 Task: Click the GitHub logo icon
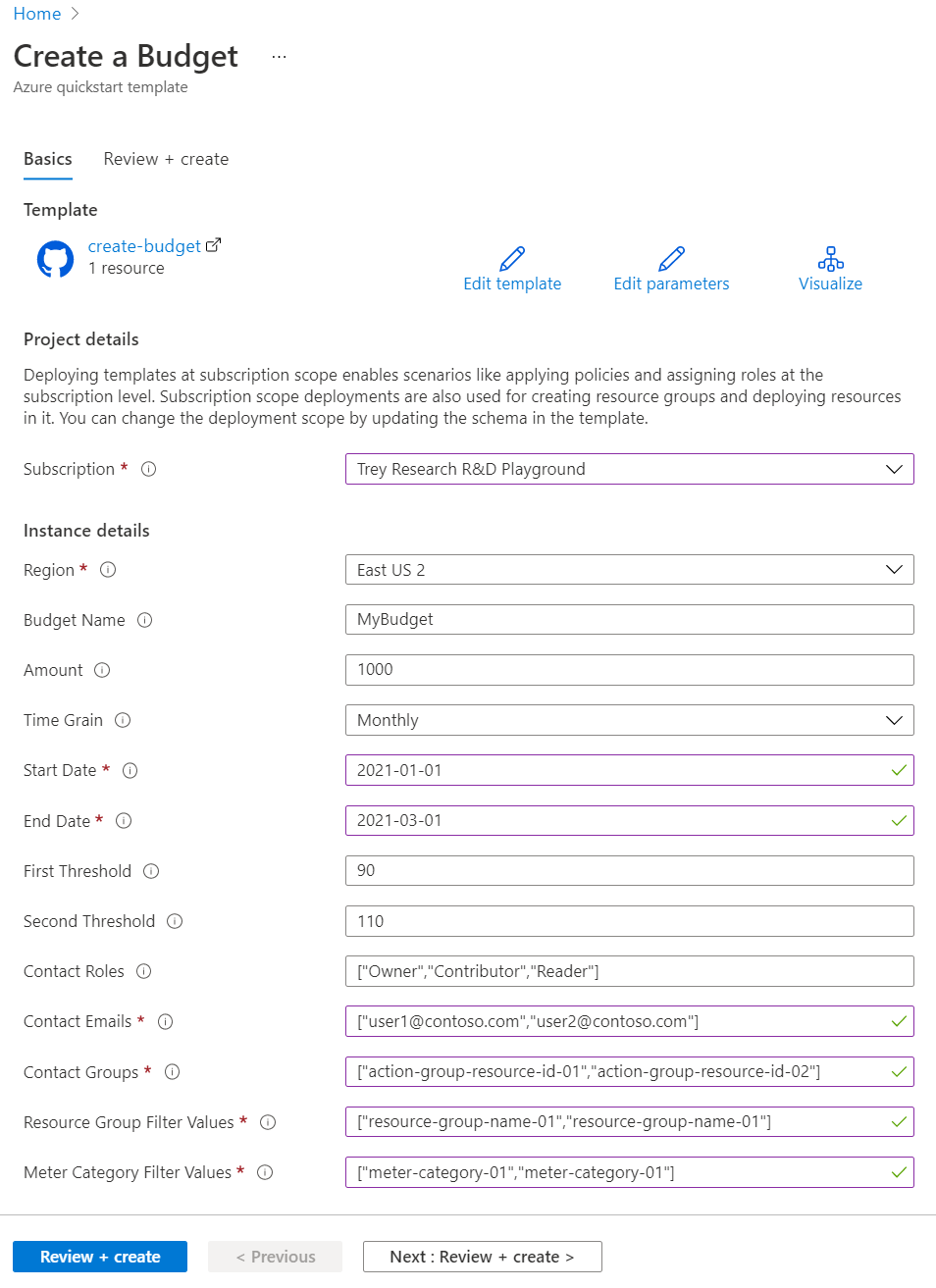55,259
